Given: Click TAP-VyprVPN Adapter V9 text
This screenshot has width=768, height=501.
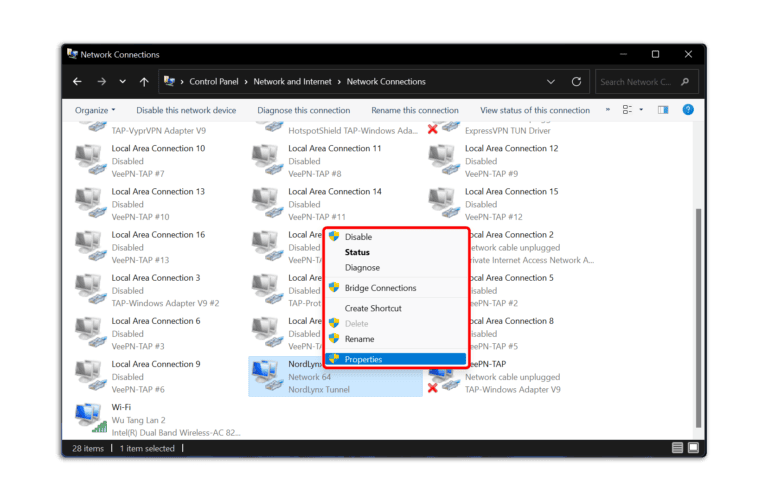Looking at the screenshot, I should pyautogui.click(x=159, y=131).
